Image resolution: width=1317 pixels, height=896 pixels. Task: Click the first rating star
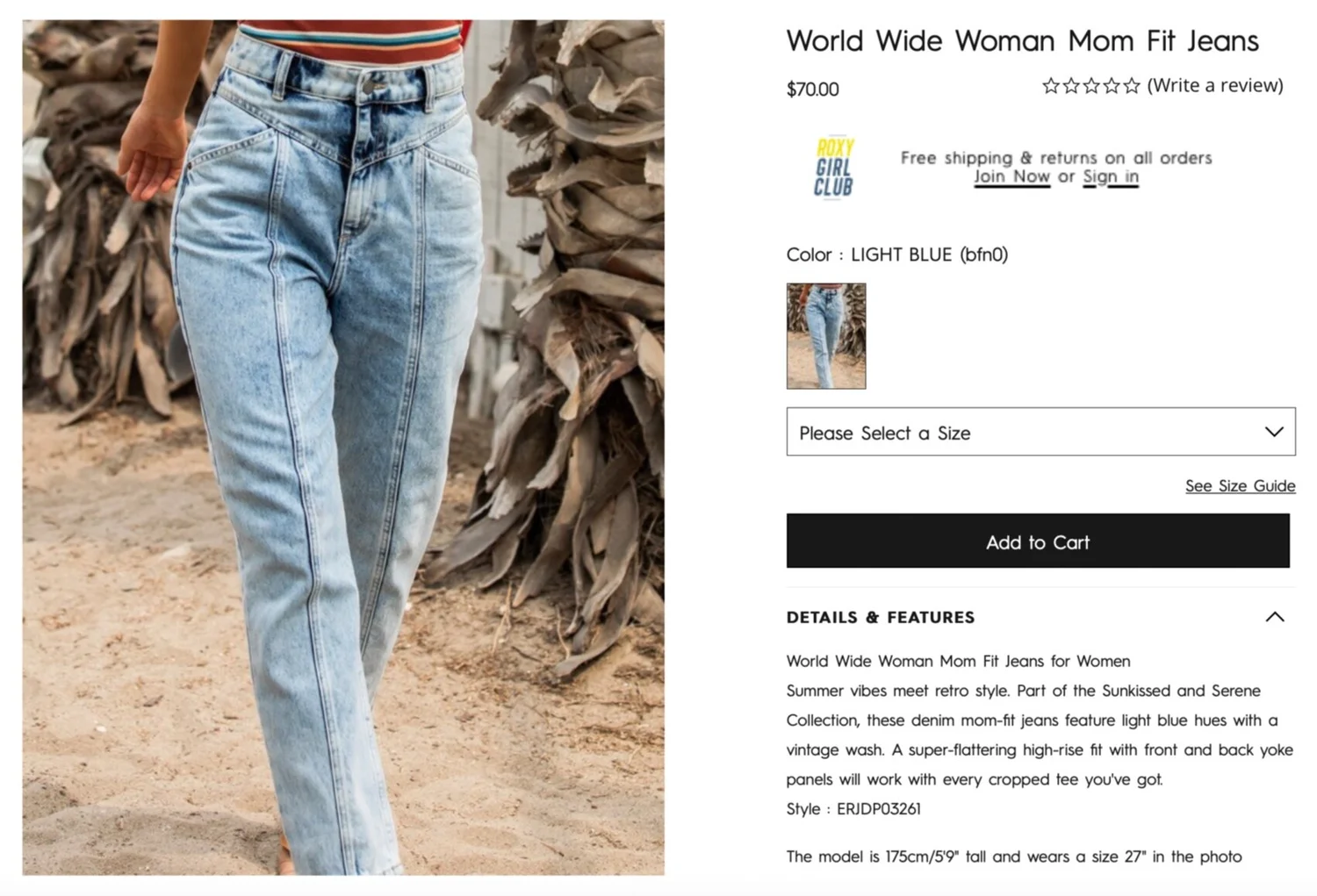[1050, 85]
